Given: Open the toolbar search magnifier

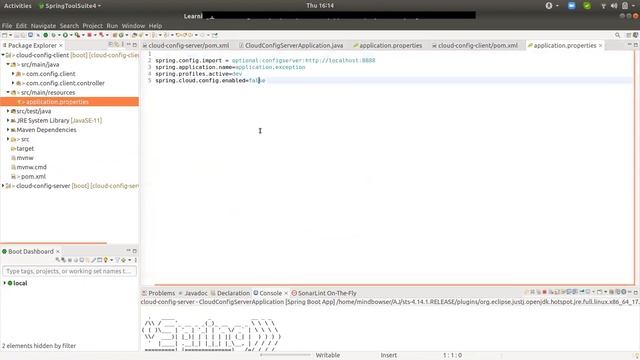Looking at the screenshot, I should click(x=617, y=35).
